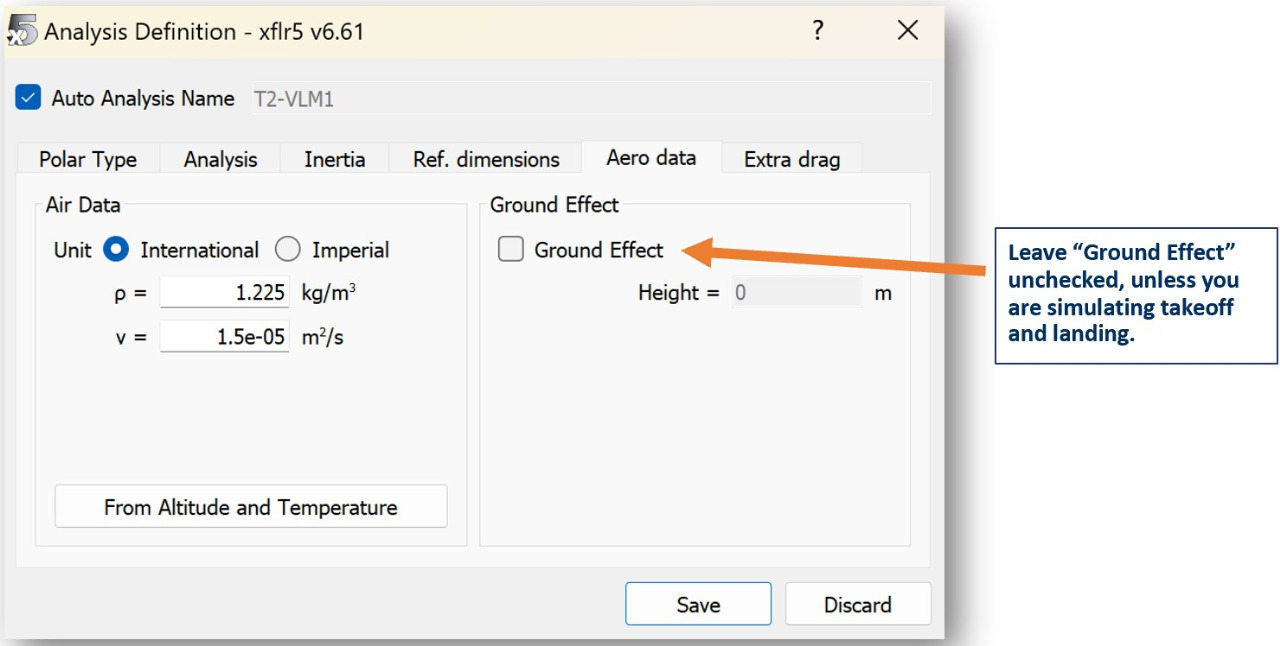The image size is (1280, 646).
Task: Choose the Imperial unit radio button
Action: [288, 250]
